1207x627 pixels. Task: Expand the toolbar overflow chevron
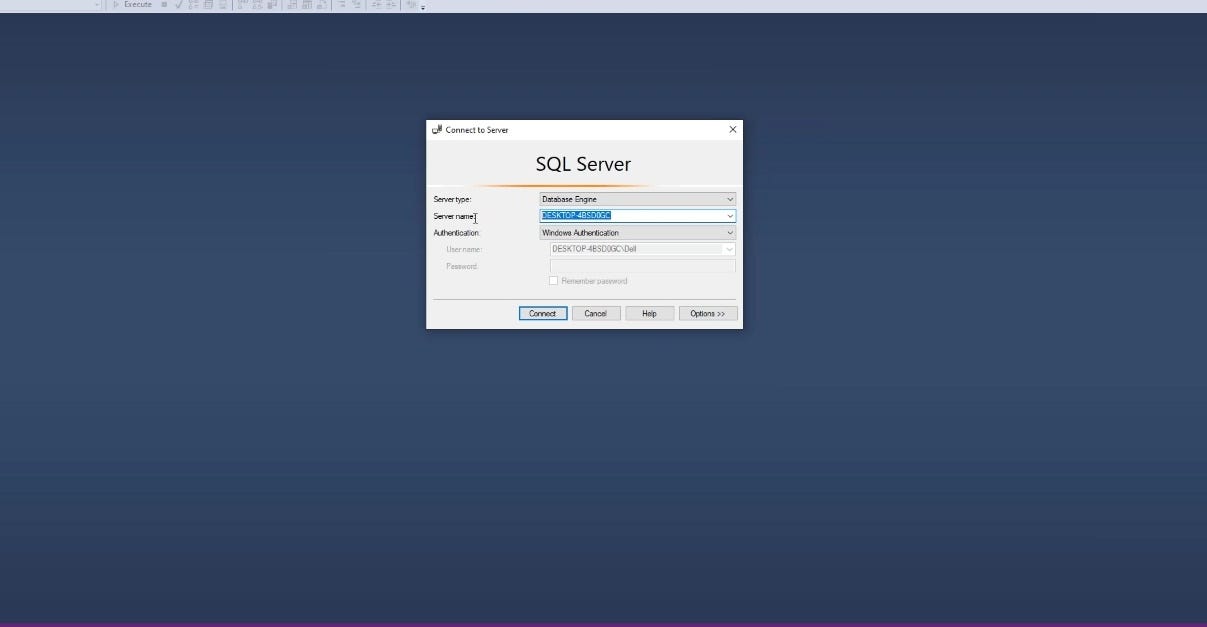(420, 7)
